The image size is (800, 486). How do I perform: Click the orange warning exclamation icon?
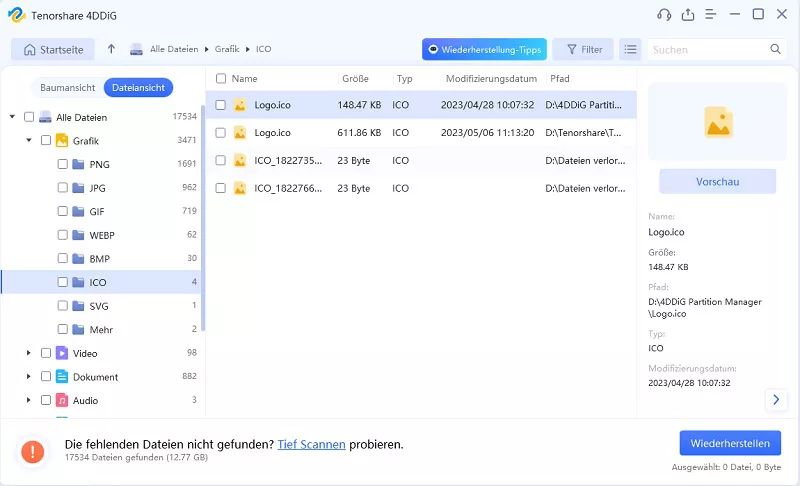point(33,451)
